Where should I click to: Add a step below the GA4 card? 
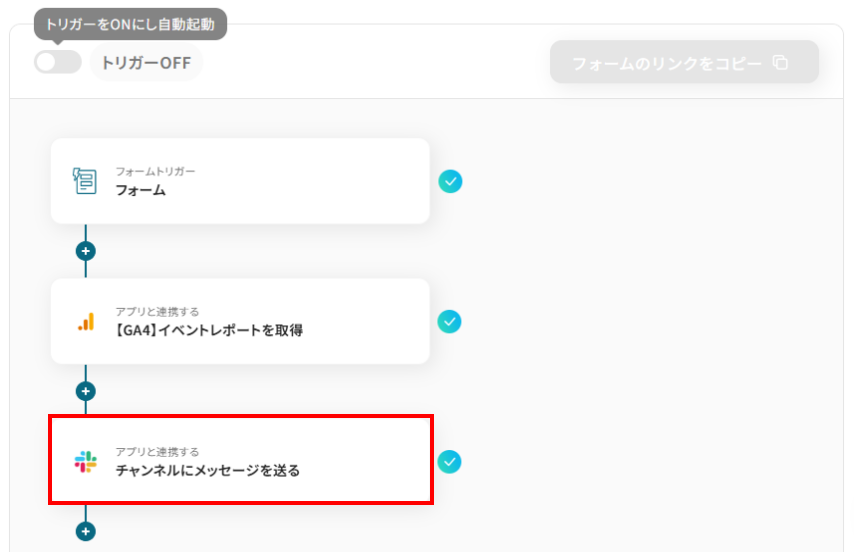(x=86, y=391)
